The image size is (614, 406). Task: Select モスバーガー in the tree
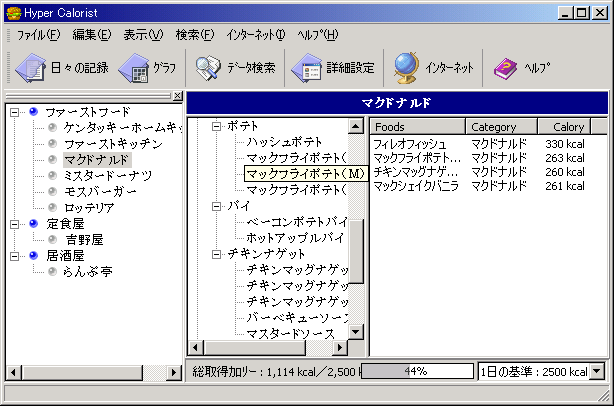[100, 191]
